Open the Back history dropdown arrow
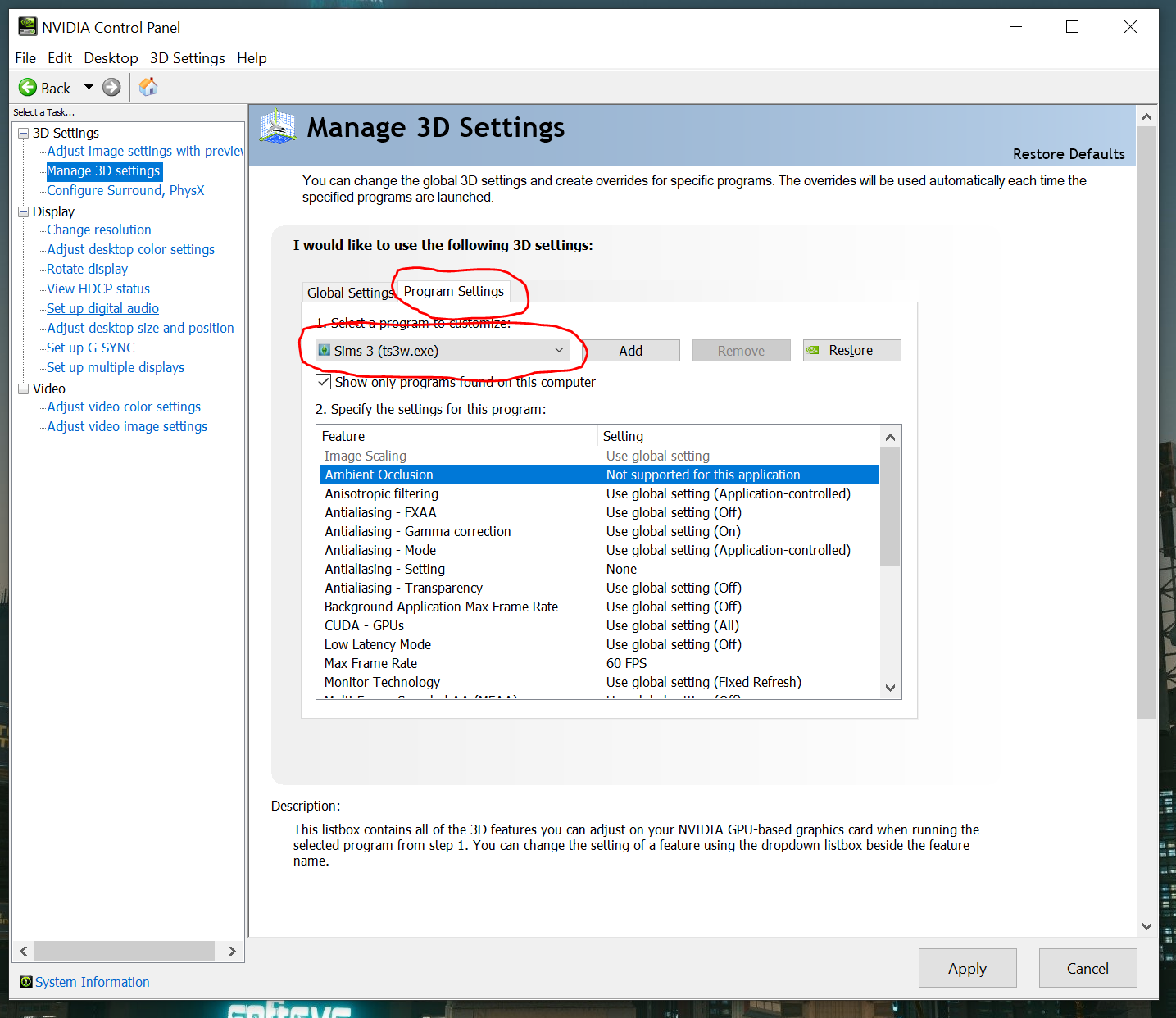Viewport: 1176px width, 1018px height. [89, 87]
